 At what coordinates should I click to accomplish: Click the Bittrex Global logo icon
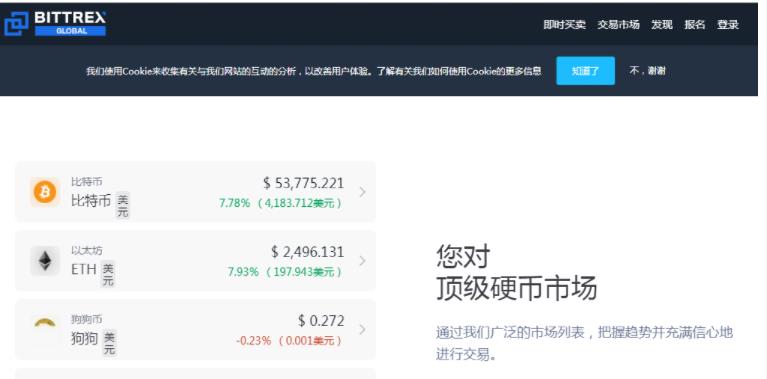[x=16, y=24]
